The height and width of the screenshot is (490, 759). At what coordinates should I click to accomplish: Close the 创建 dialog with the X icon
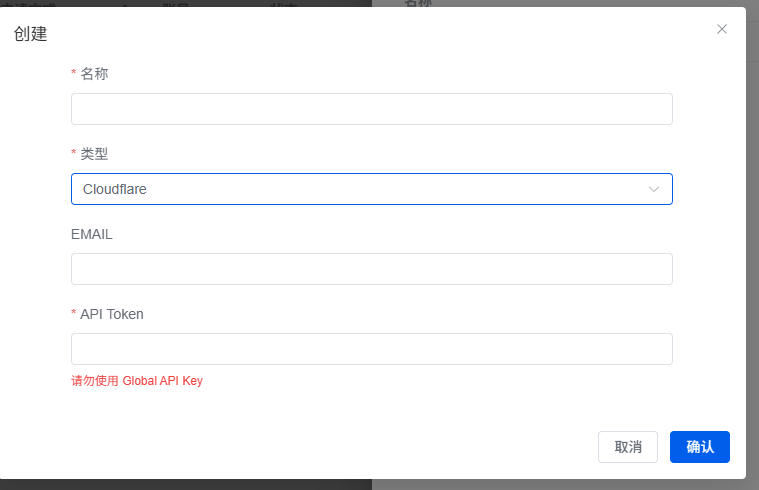(x=722, y=30)
